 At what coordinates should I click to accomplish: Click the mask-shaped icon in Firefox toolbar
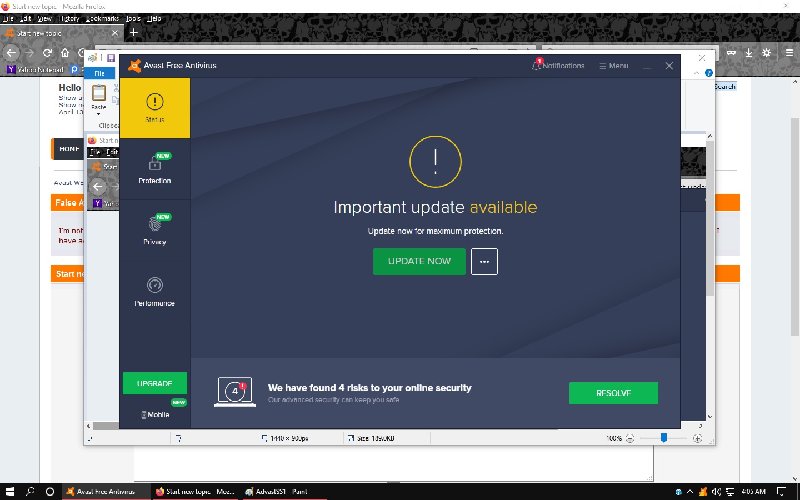731,53
